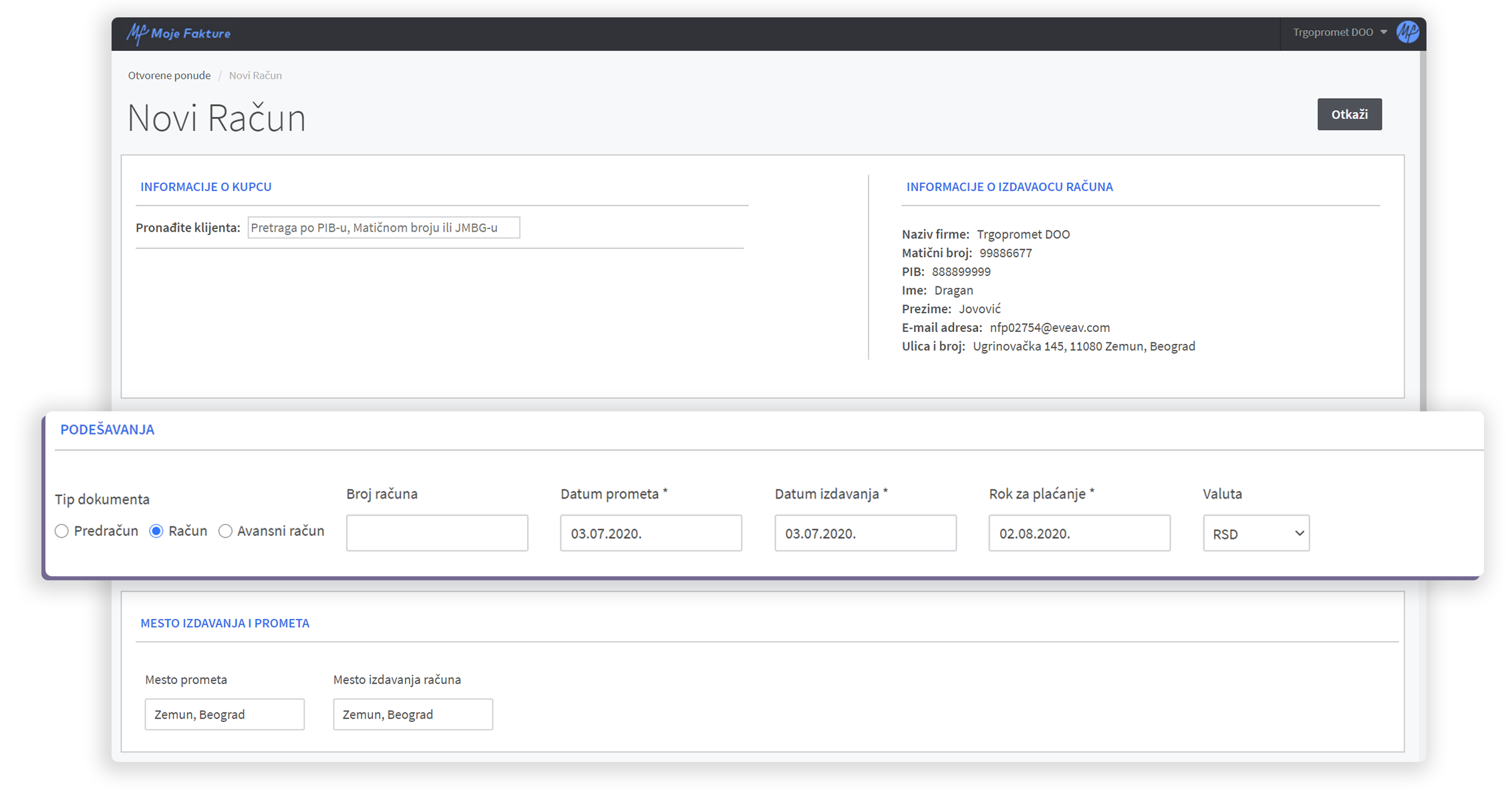Open Trgopromet DOO company dropdown
The width and height of the screenshot is (1512, 796).
pyautogui.click(x=1332, y=32)
